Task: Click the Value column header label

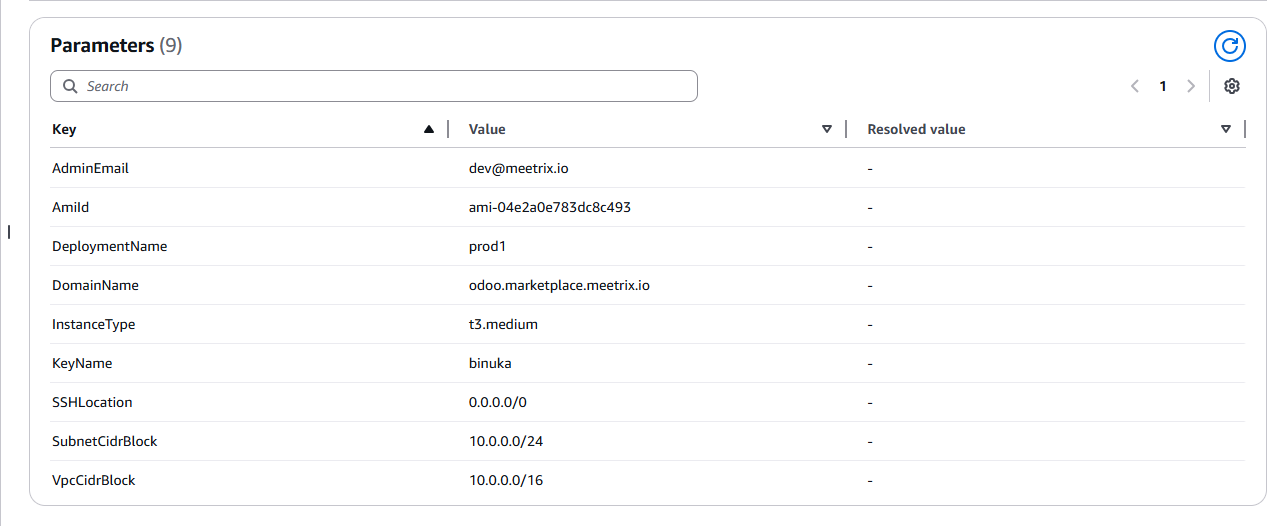Action: tap(487, 129)
